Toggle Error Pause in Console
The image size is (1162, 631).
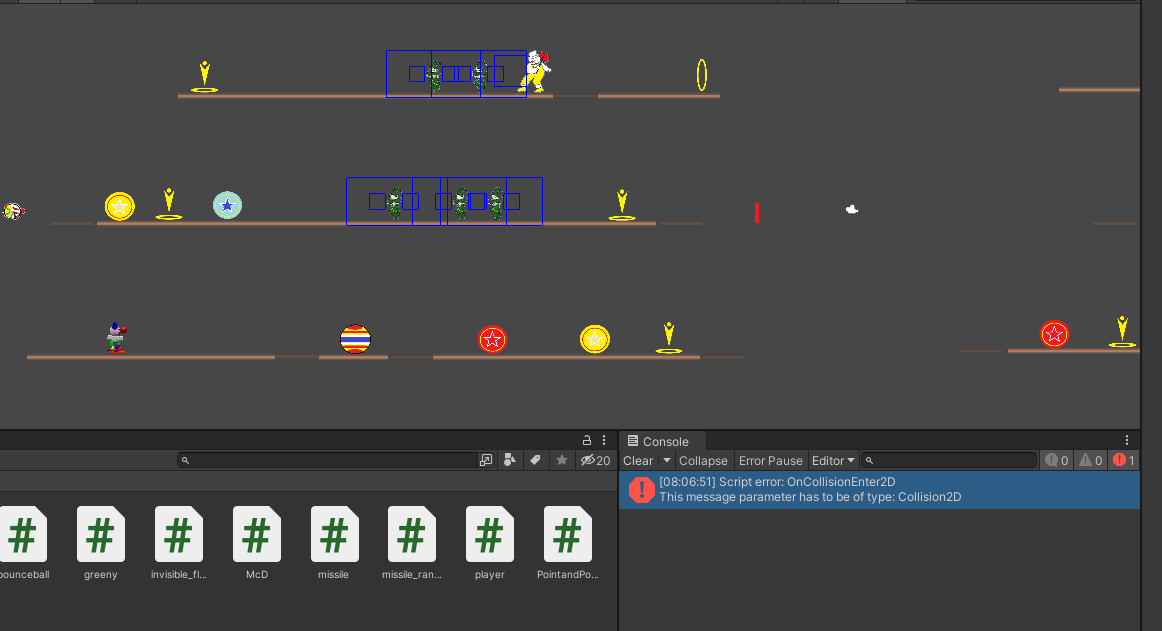pos(771,460)
